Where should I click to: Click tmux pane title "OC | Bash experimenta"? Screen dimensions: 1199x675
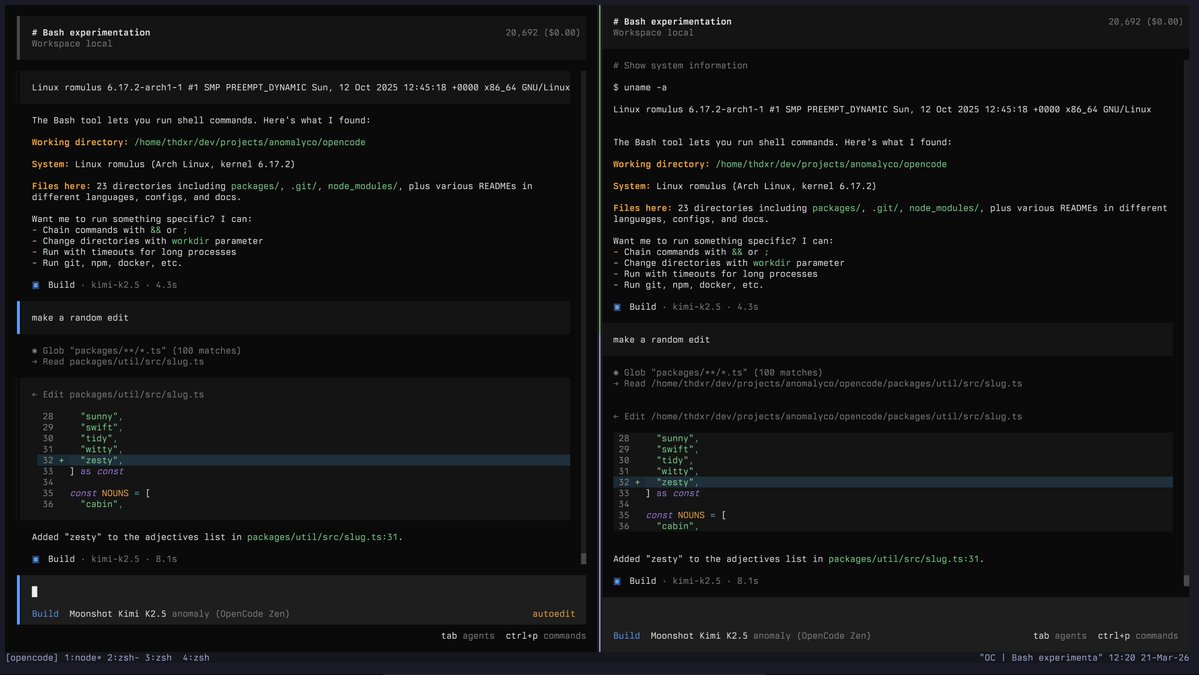[x=1041, y=657]
